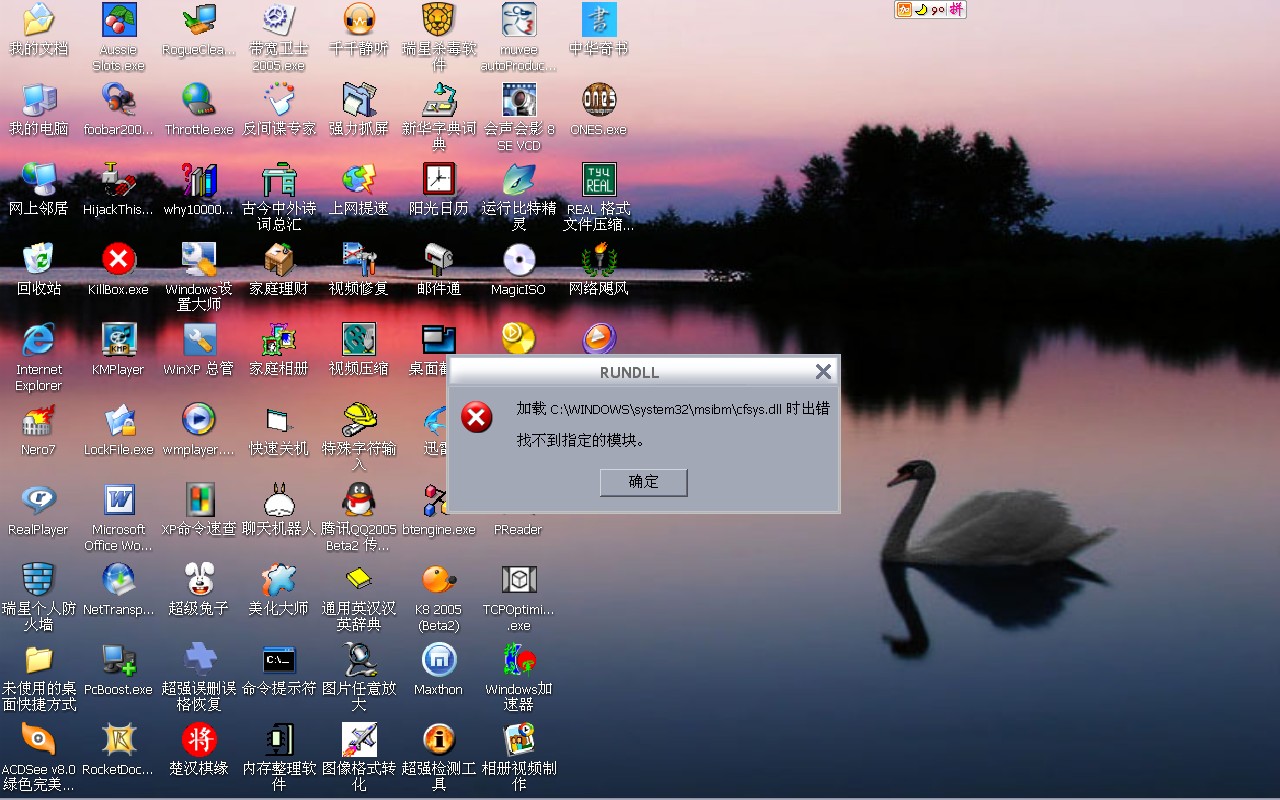Select the KillBox.exe desktop icon

click(118, 261)
